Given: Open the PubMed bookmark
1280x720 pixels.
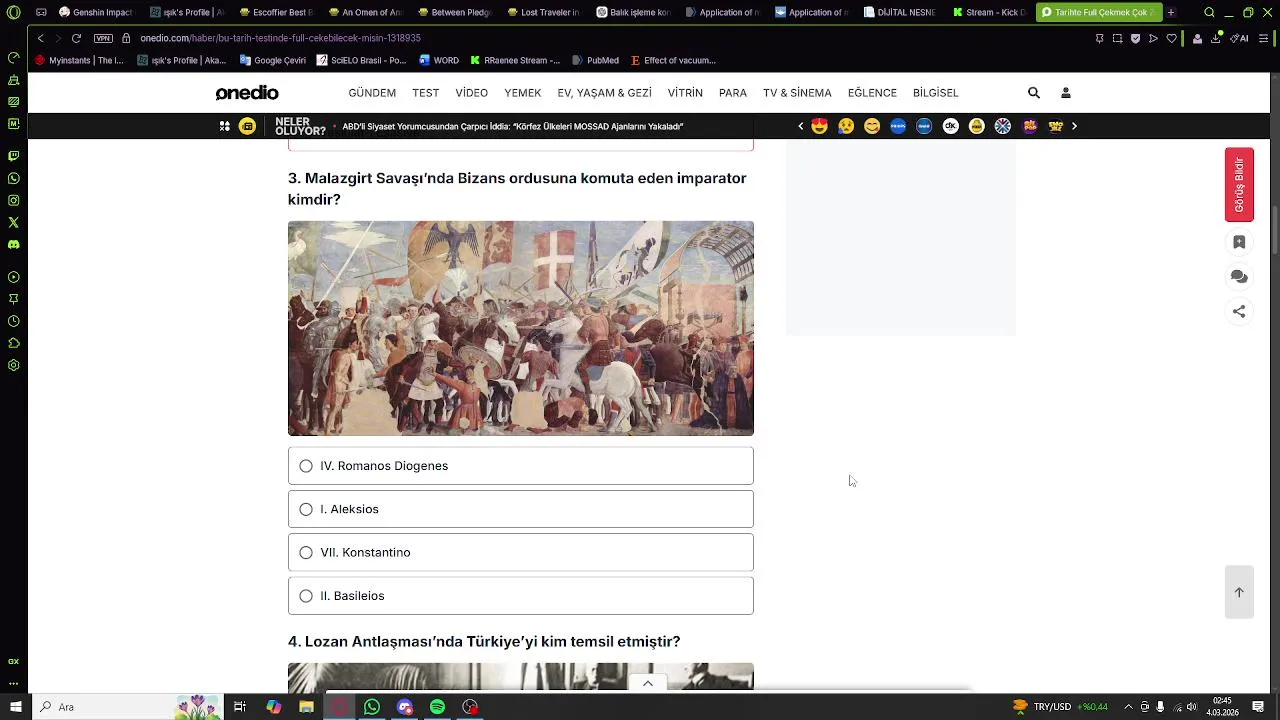Looking at the screenshot, I should pos(595,60).
